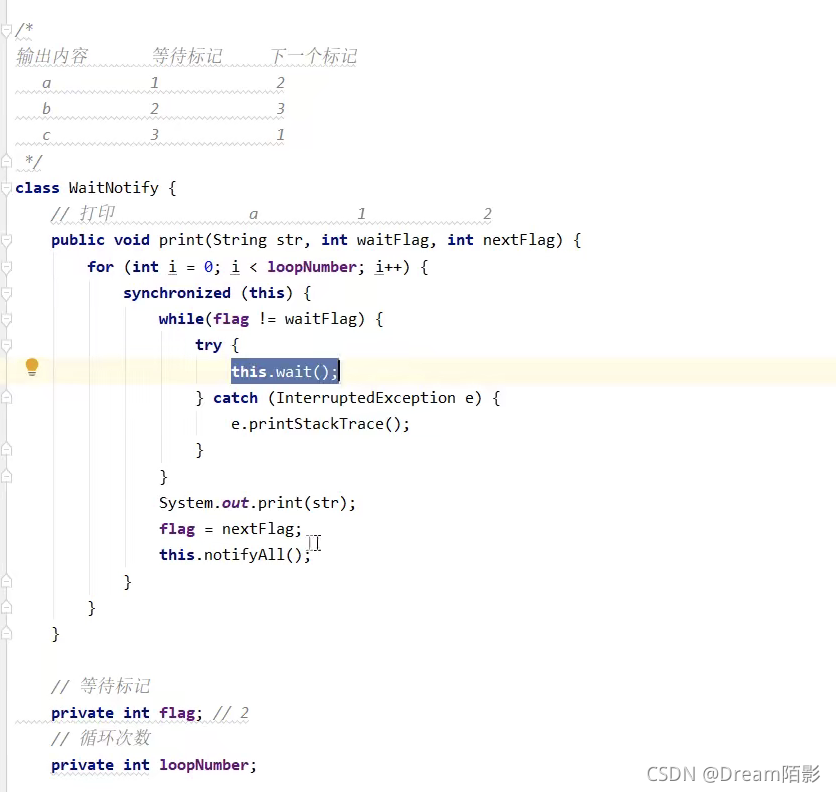836x792 pixels.
Task: Collapse the 'while(flag != waitFlag)' loop
Action: [x=6, y=319]
